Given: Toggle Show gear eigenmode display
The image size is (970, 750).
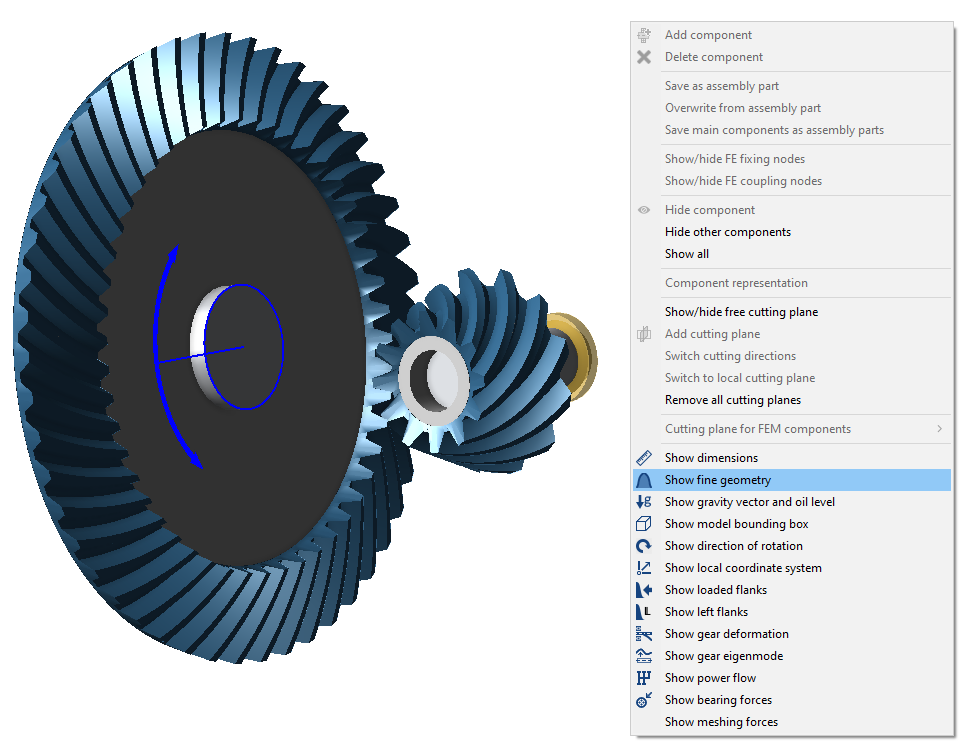Looking at the screenshot, I should [x=723, y=656].
